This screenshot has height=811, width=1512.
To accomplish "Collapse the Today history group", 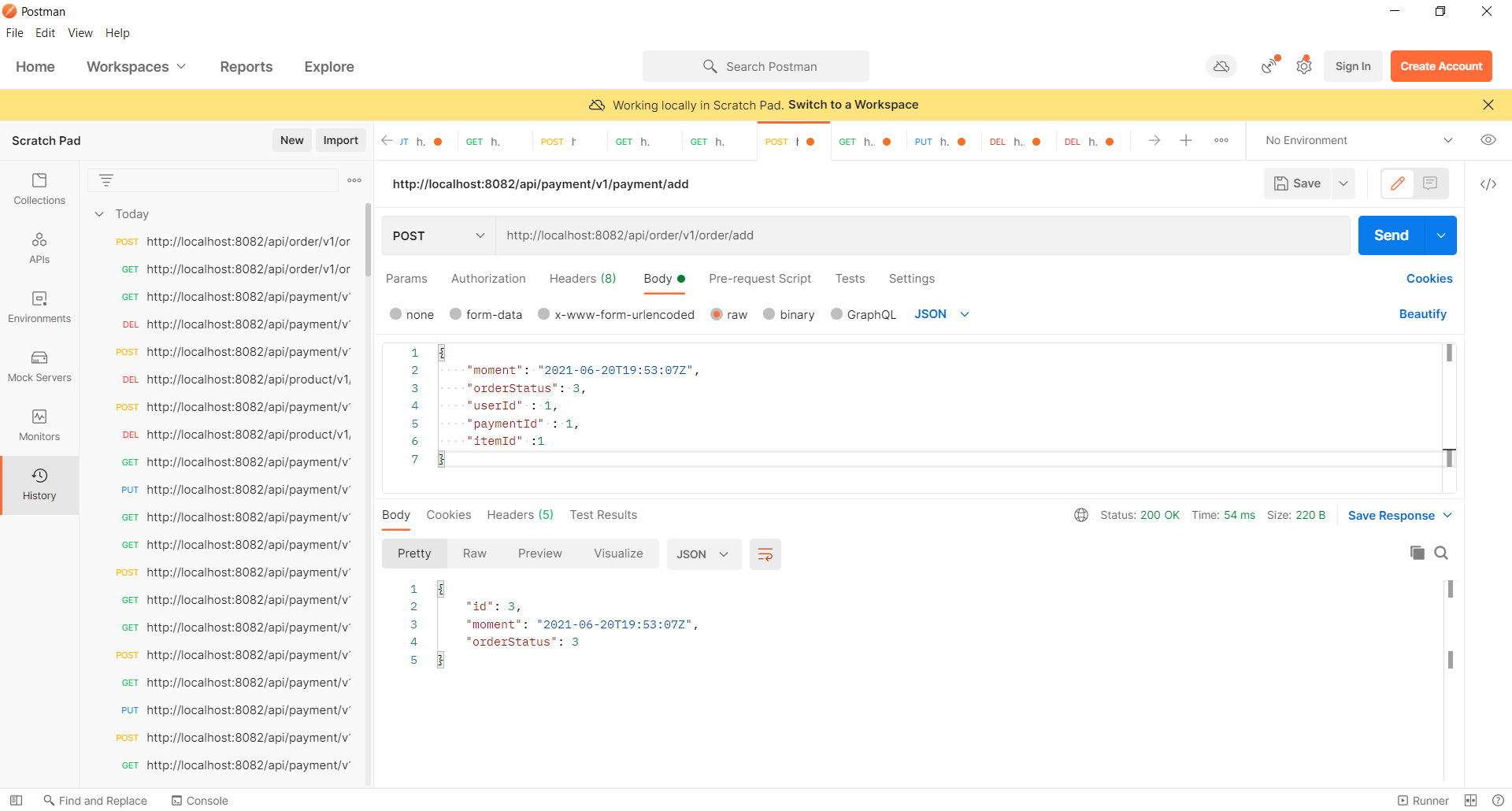I will 99,214.
